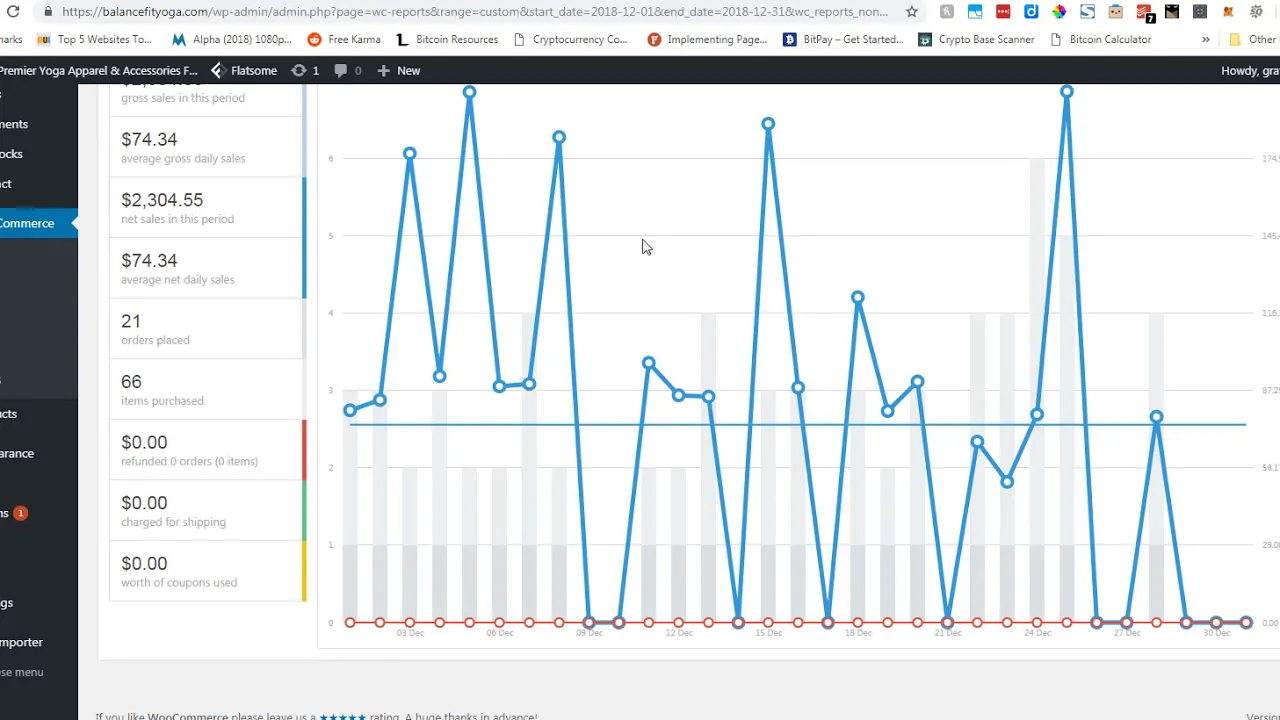The height and width of the screenshot is (720, 1280).
Task: Open the Cryptocurrency Co... bookmark
Action: 570,40
